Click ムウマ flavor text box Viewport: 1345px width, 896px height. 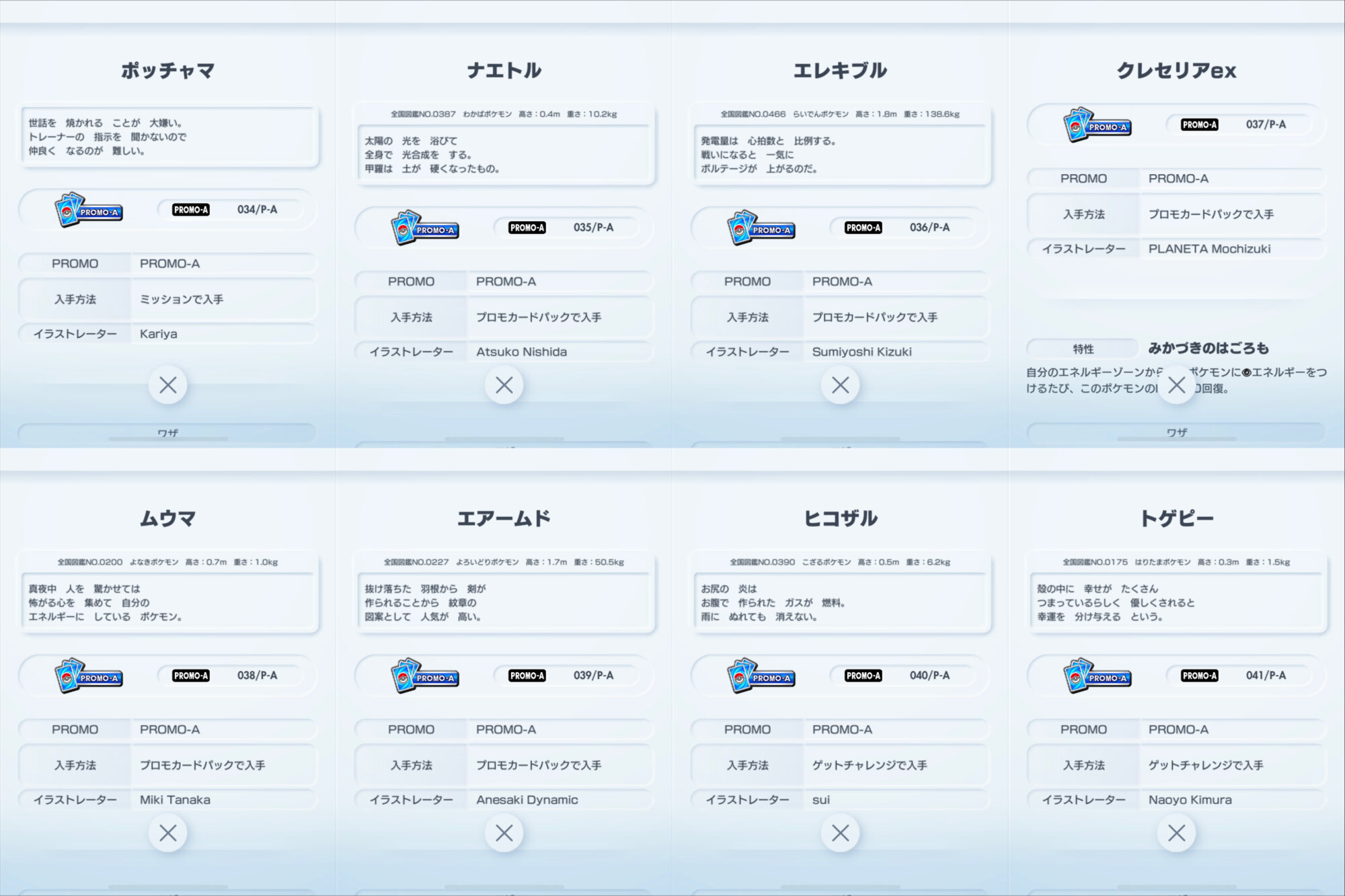(x=168, y=602)
